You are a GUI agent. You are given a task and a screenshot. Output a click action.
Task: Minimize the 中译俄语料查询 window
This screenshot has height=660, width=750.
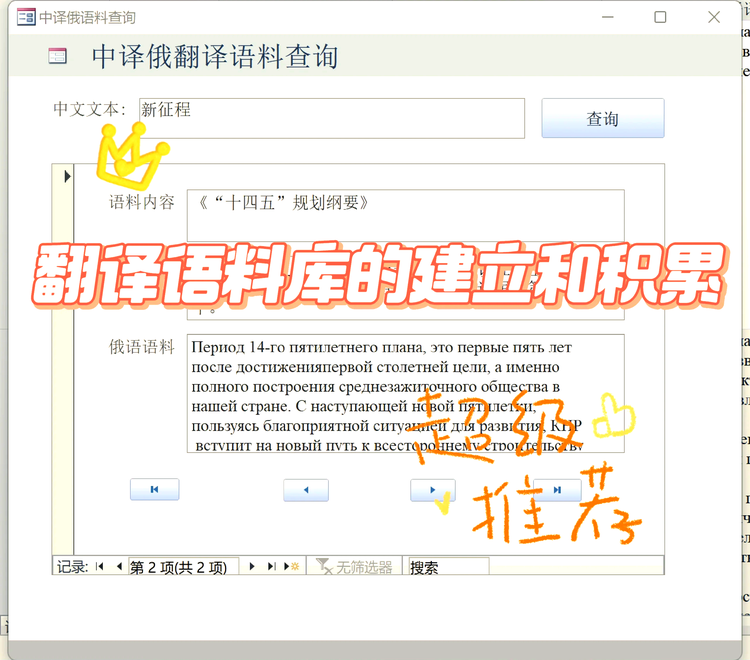[x=607, y=17]
